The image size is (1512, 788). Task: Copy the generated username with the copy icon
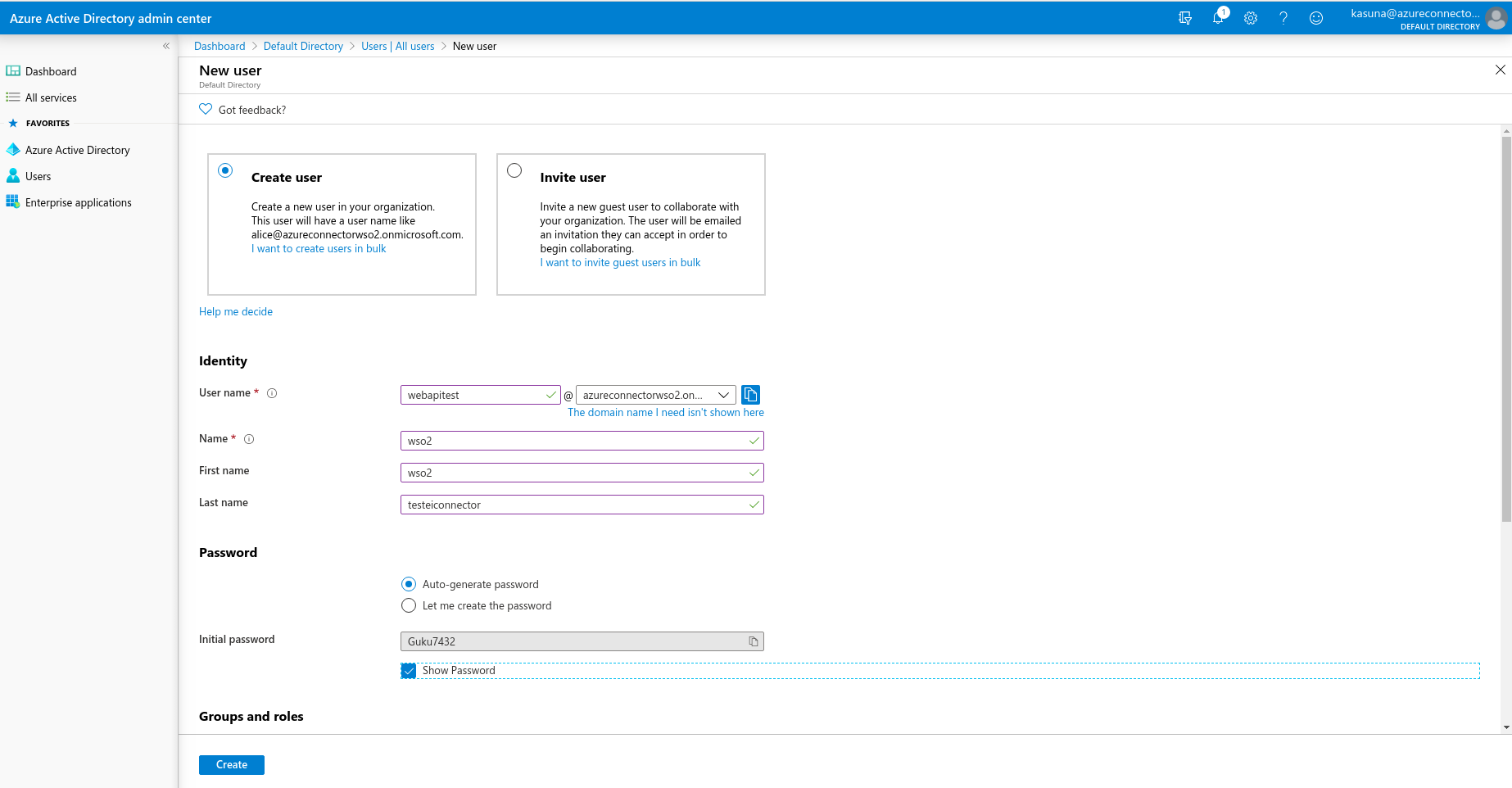tap(750, 394)
